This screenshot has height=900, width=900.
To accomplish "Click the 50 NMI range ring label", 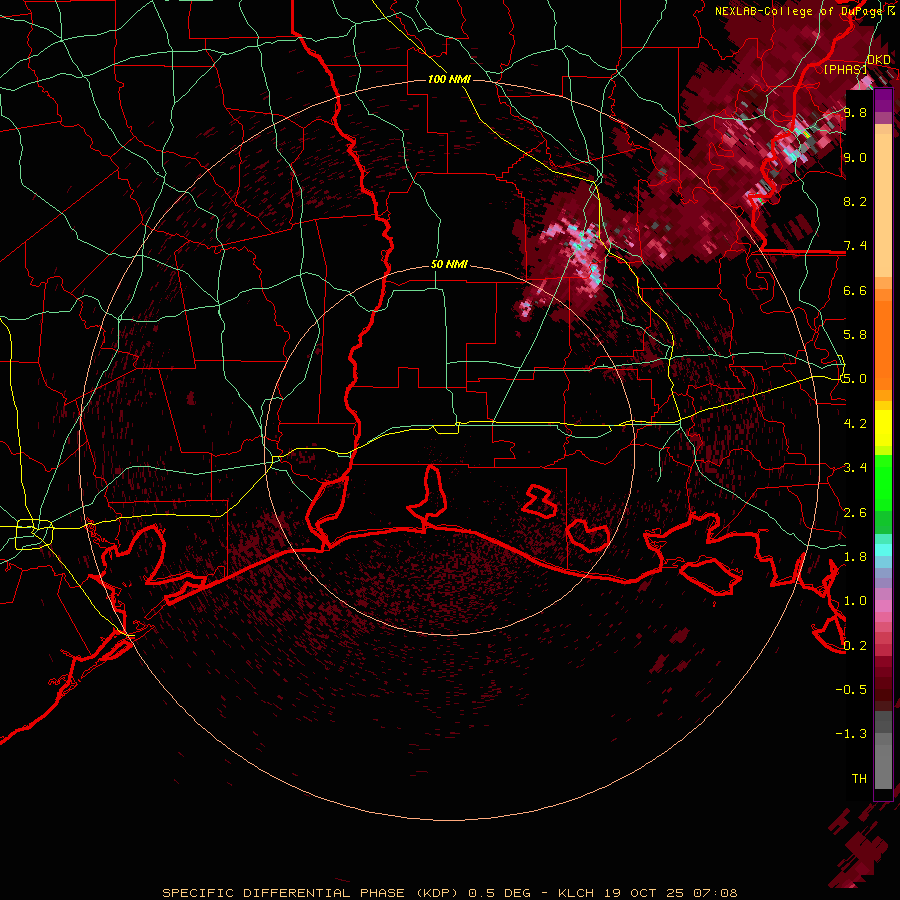I will pos(449,265).
